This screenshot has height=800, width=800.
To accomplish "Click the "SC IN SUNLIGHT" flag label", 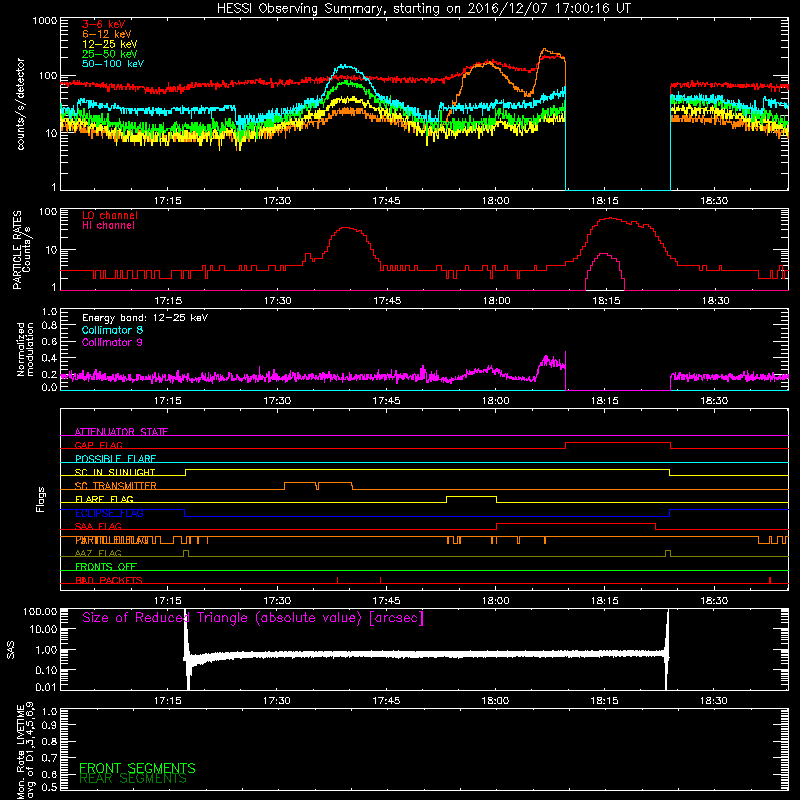I will point(115,472).
